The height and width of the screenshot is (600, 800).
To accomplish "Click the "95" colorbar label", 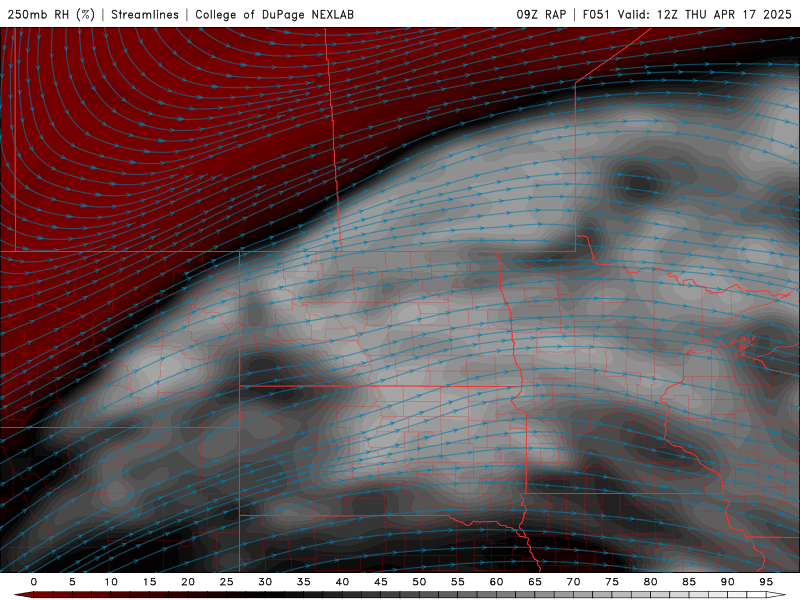I will (x=766, y=582).
